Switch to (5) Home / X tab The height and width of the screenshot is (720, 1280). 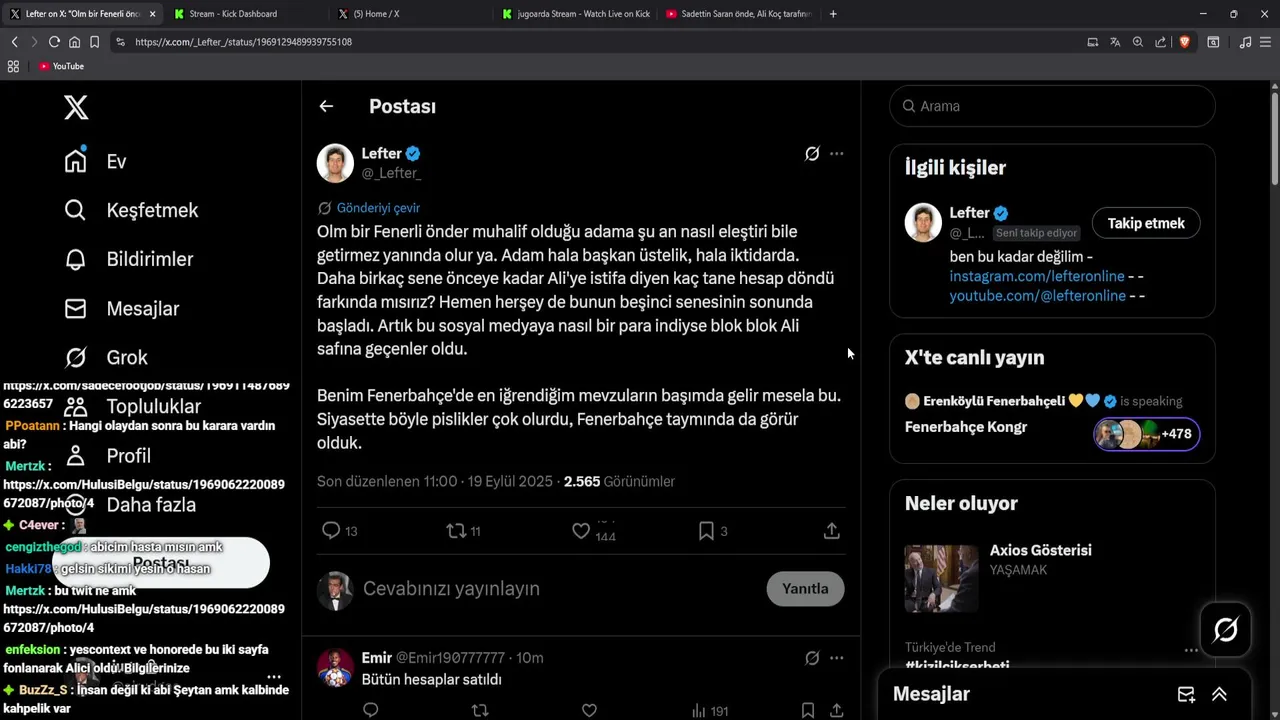[x=410, y=14]
